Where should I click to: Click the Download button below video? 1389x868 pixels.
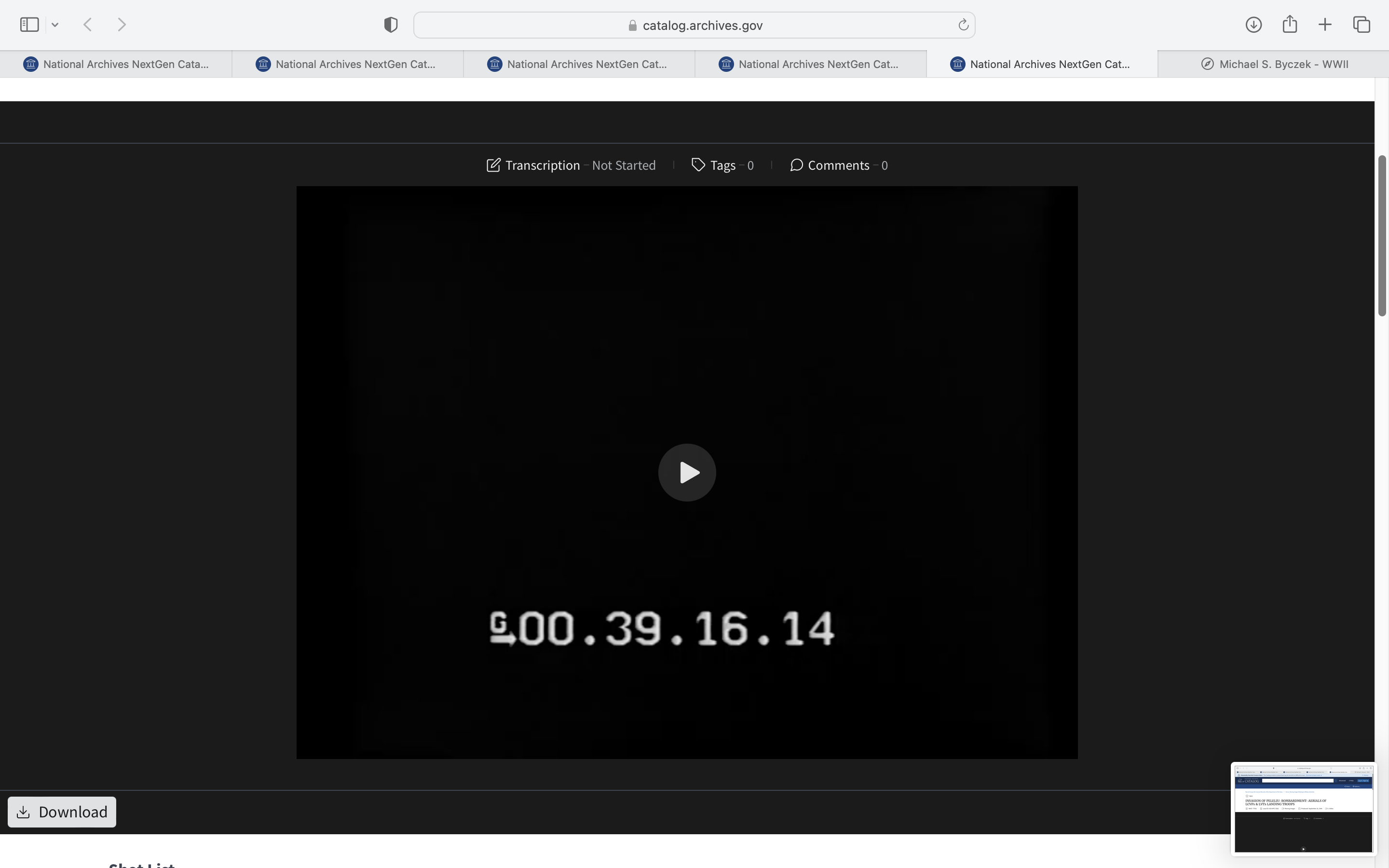pos(62,812)
